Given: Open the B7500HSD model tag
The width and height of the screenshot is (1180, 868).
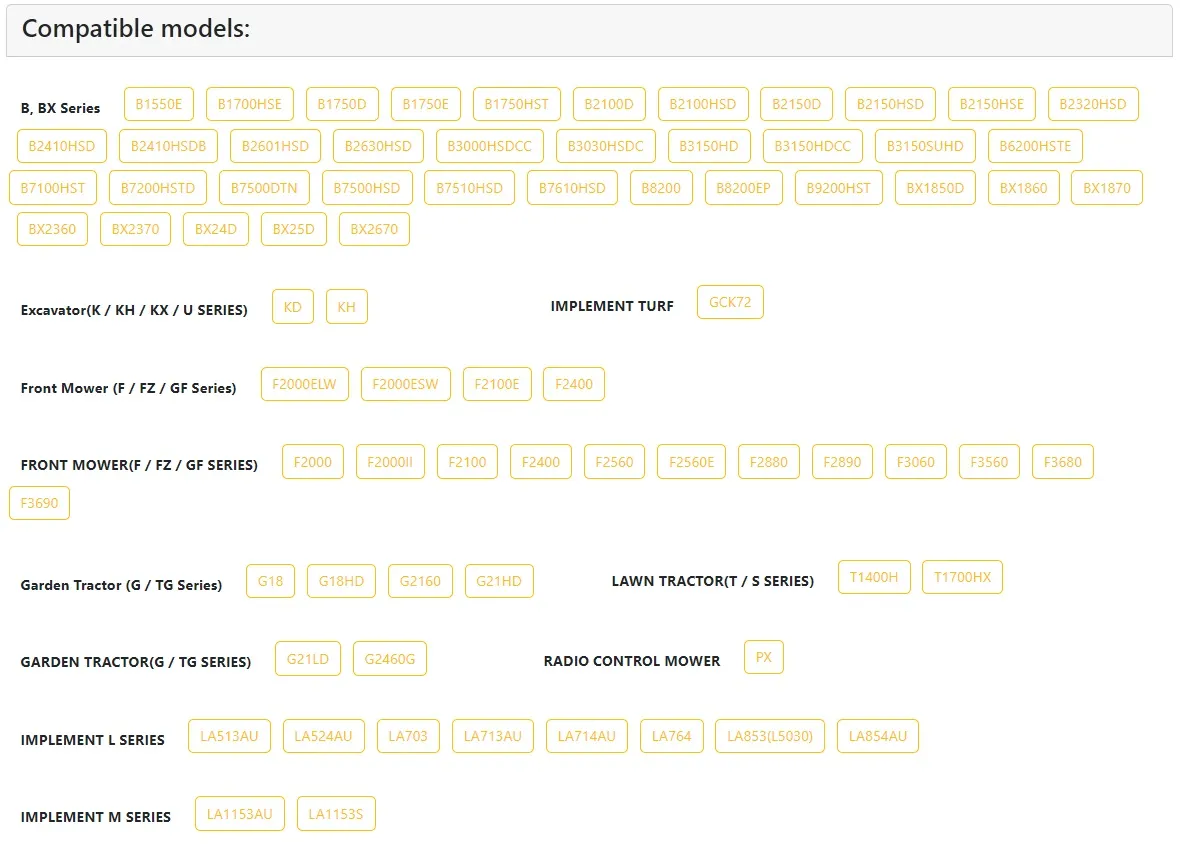Looking at the screenshot, I should (x=367, y=188).
